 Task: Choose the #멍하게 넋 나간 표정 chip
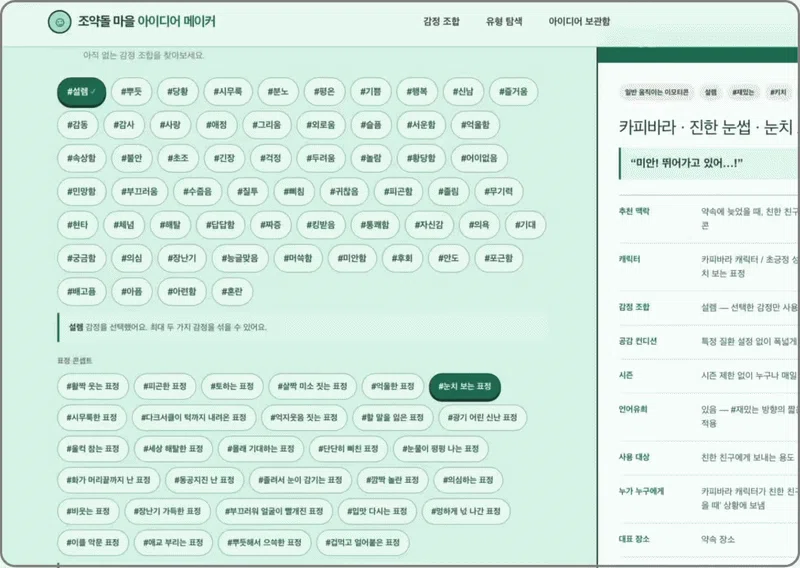[466, 511]
